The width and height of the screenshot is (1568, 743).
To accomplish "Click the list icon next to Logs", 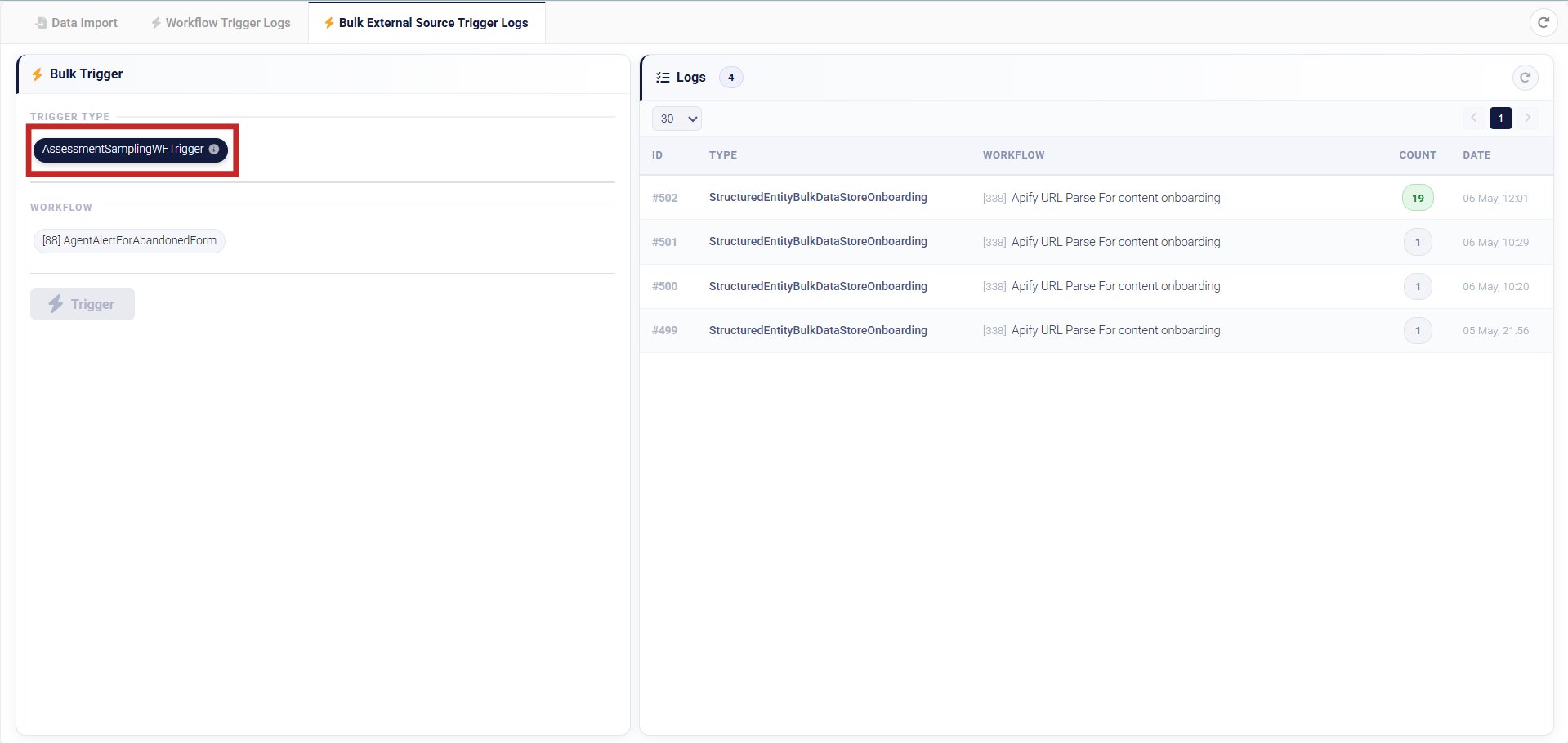I will tap(663, 78).
